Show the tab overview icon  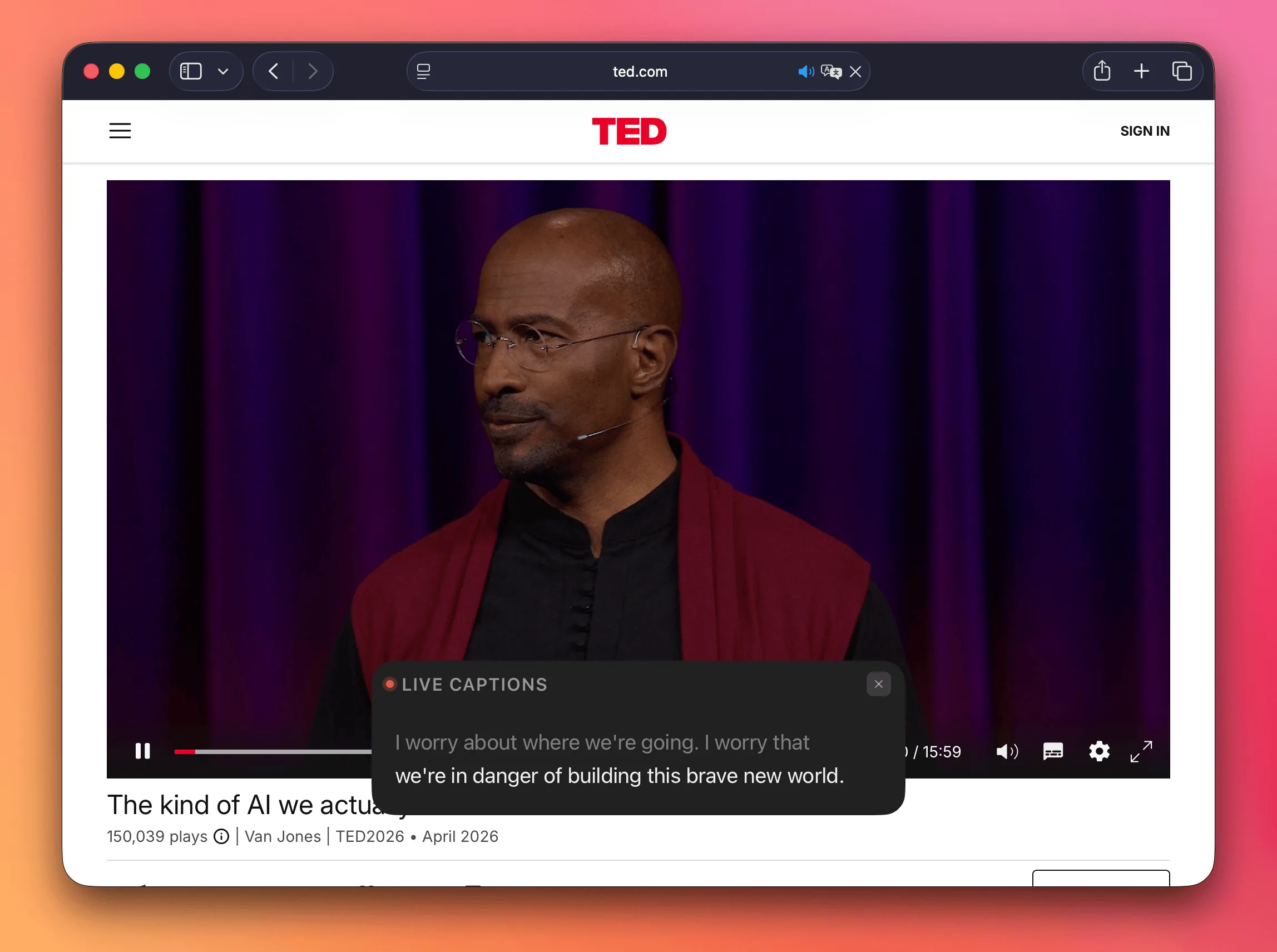point(1182,71)
